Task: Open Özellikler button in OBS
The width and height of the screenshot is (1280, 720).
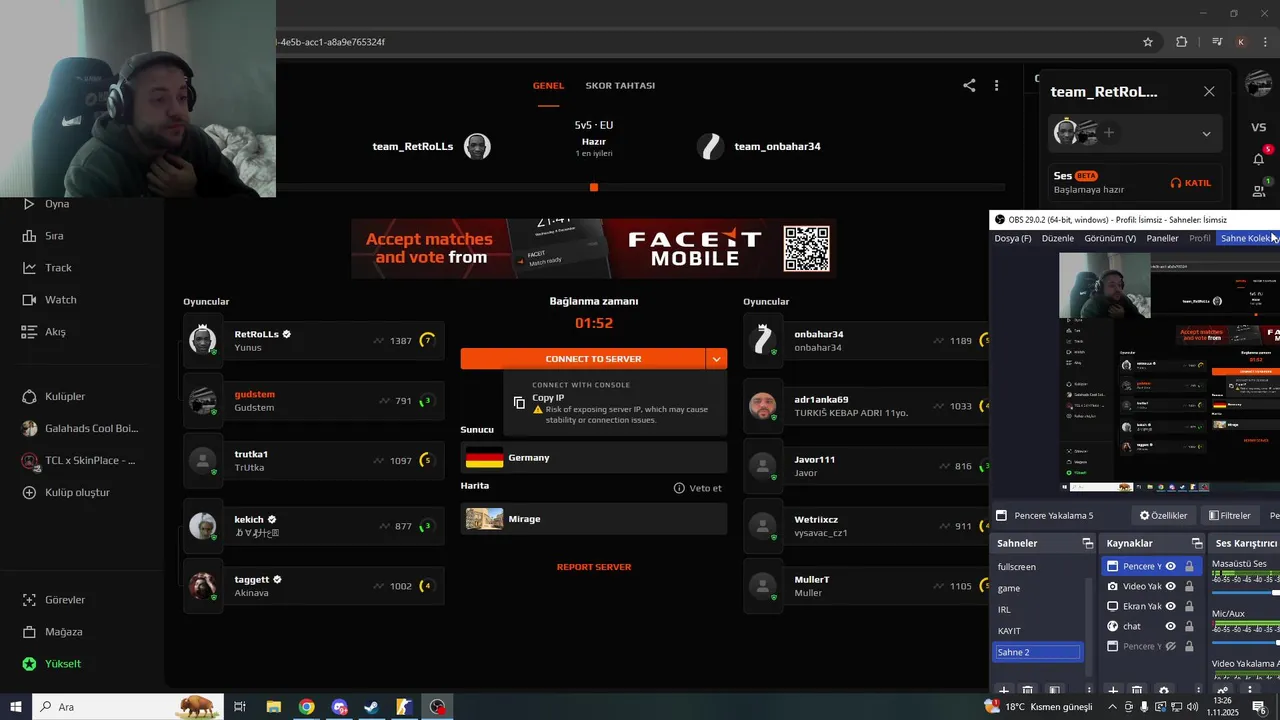Action: point(1163,516)
